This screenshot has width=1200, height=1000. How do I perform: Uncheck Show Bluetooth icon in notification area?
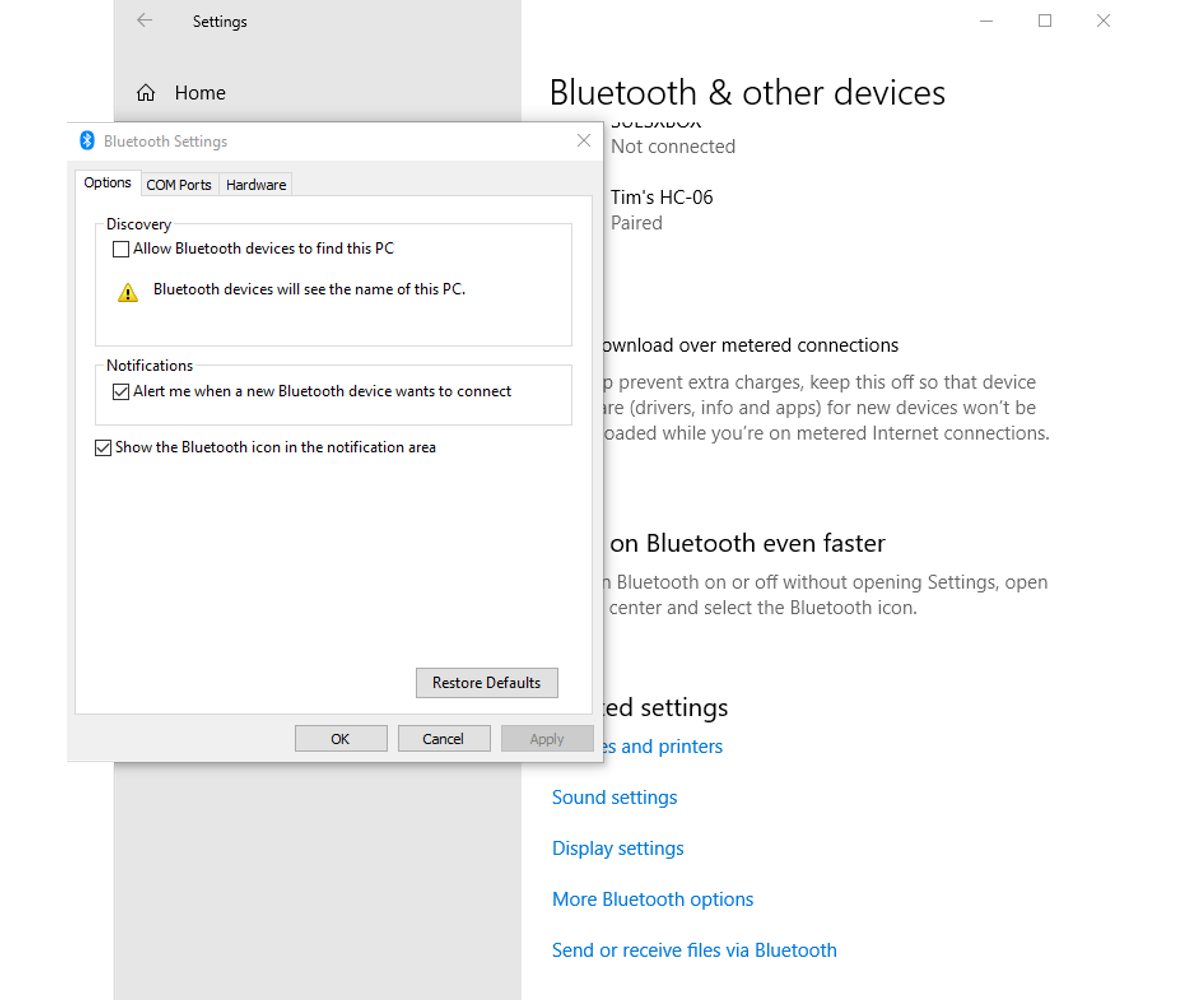pyautogui.click(x=103, y=447)
